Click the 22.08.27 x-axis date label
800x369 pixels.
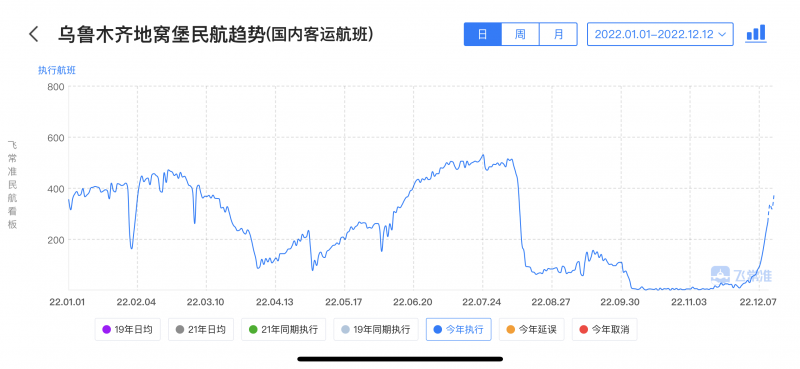(x=552, y=302)
